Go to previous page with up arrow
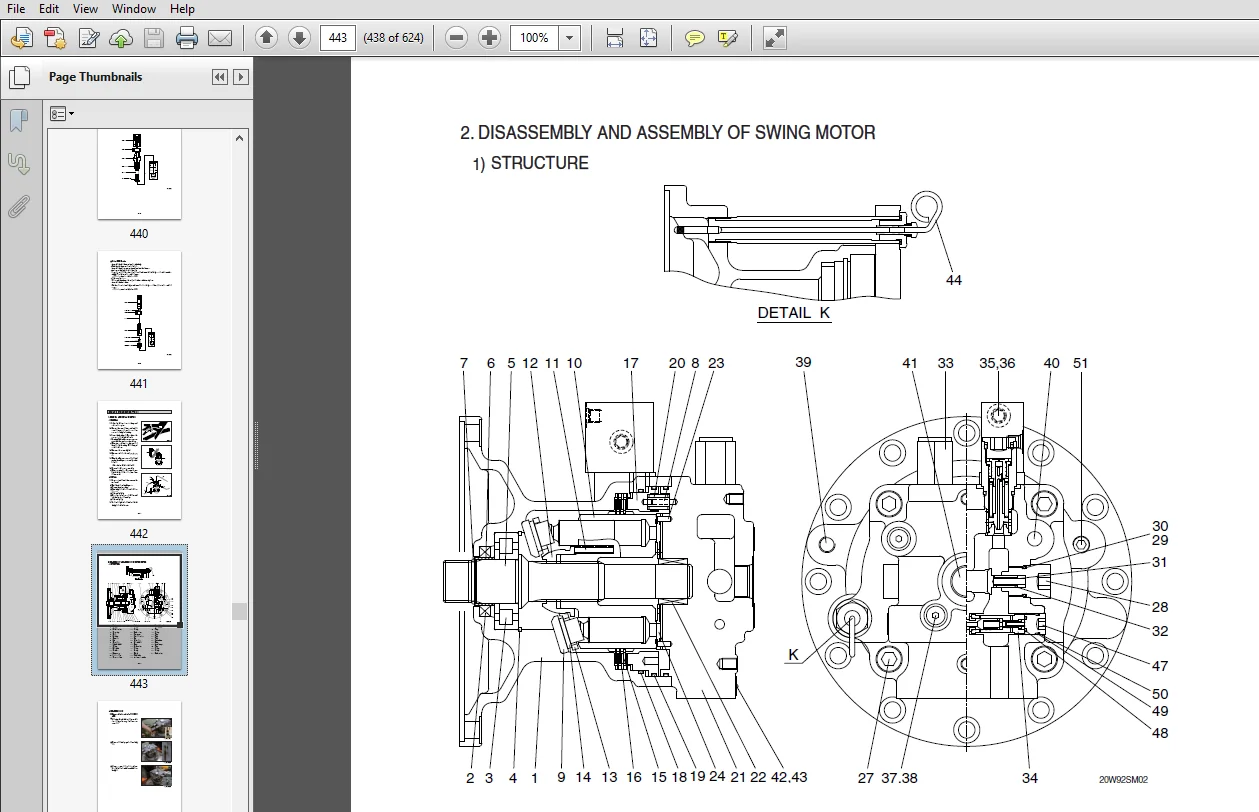This screenshot has width=1259, height=812. 266,38
